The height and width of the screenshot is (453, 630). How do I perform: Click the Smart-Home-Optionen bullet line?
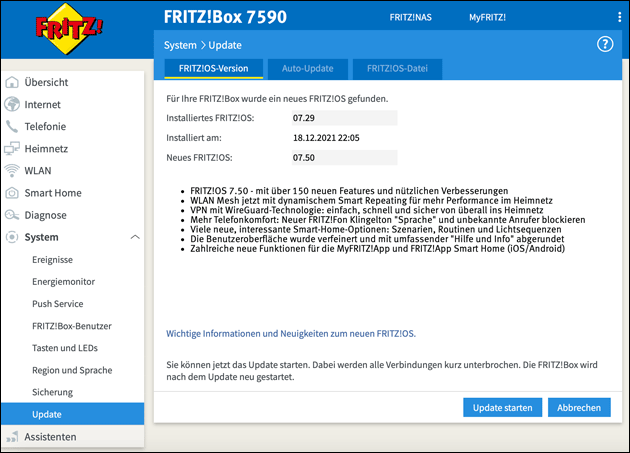(x=376, y=230)
